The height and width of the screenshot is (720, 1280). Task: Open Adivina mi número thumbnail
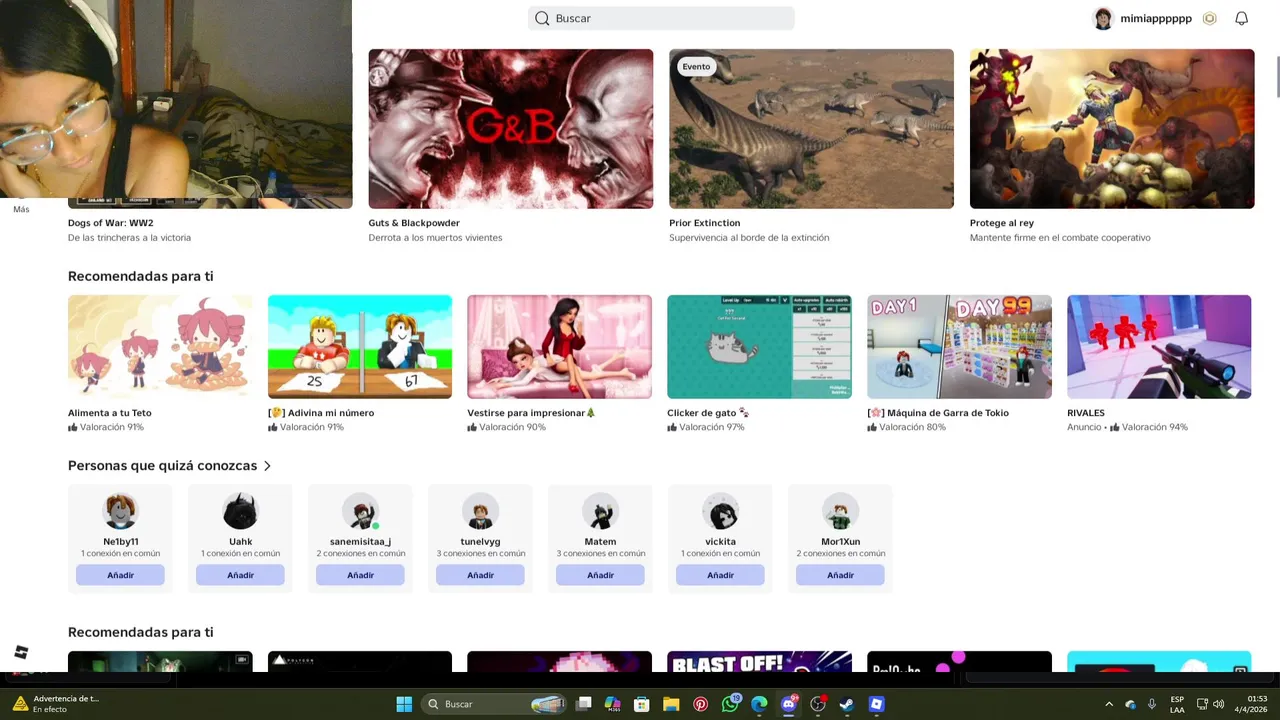coord(360,347)
